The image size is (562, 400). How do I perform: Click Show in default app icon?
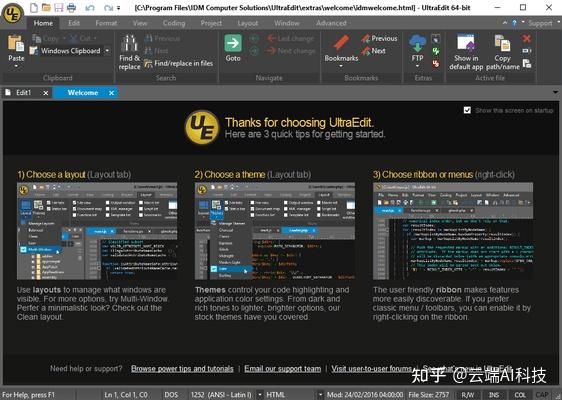pyautogui.click(x=466, y=43)
